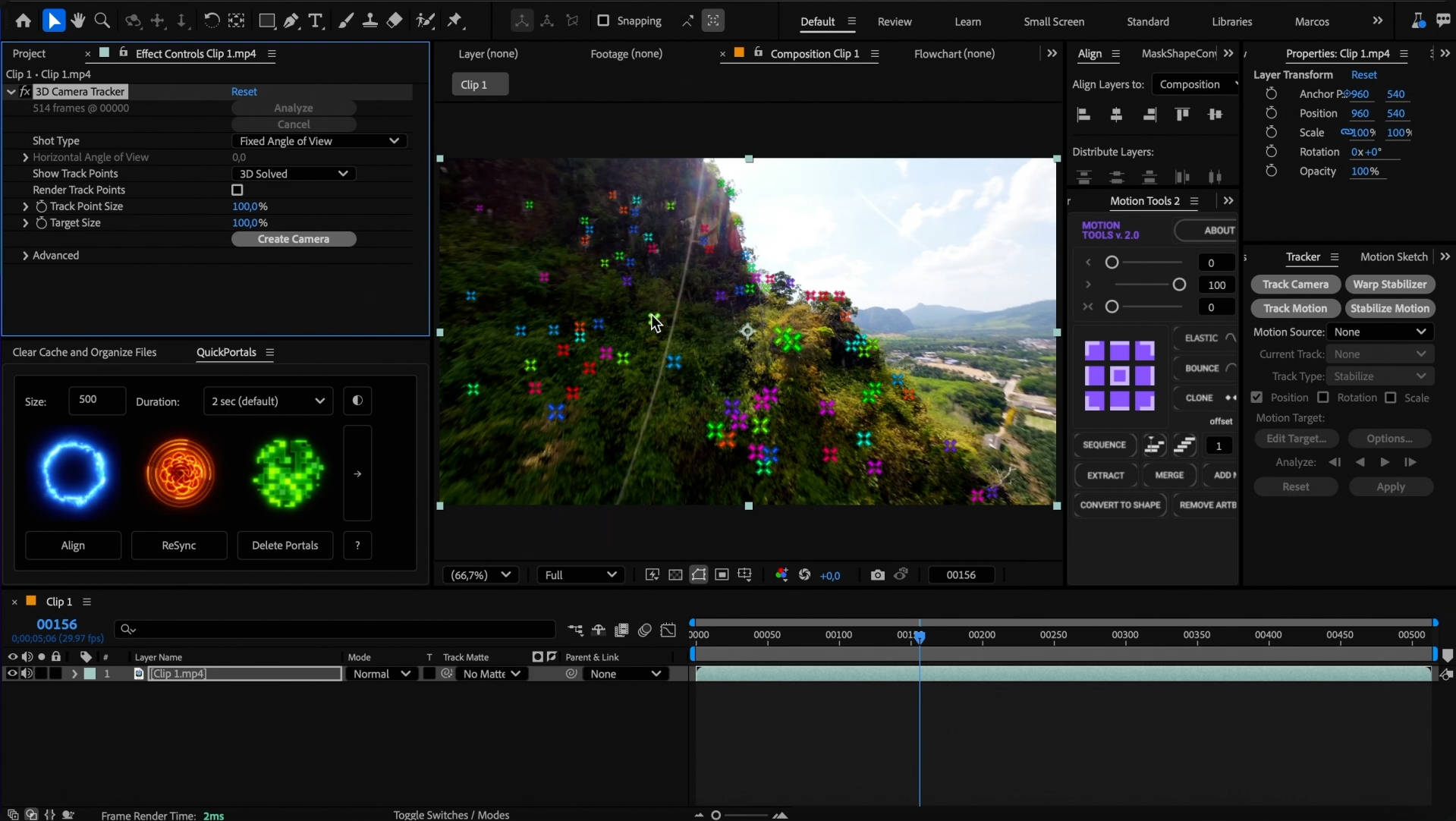Hide the Clip 1.mp4 layer
Image resolution: width=1456 pixels, height=821 pixels.
[11, 674]
